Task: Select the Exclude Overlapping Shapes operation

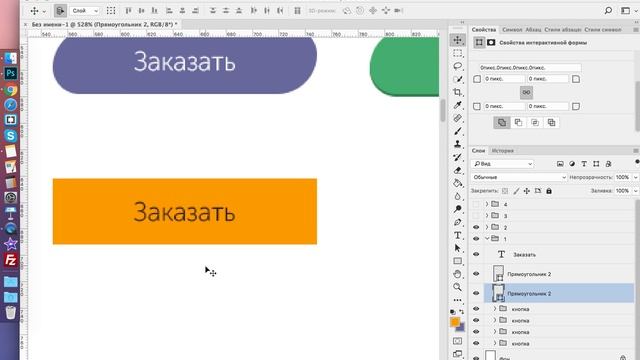Action: [551, 122]
